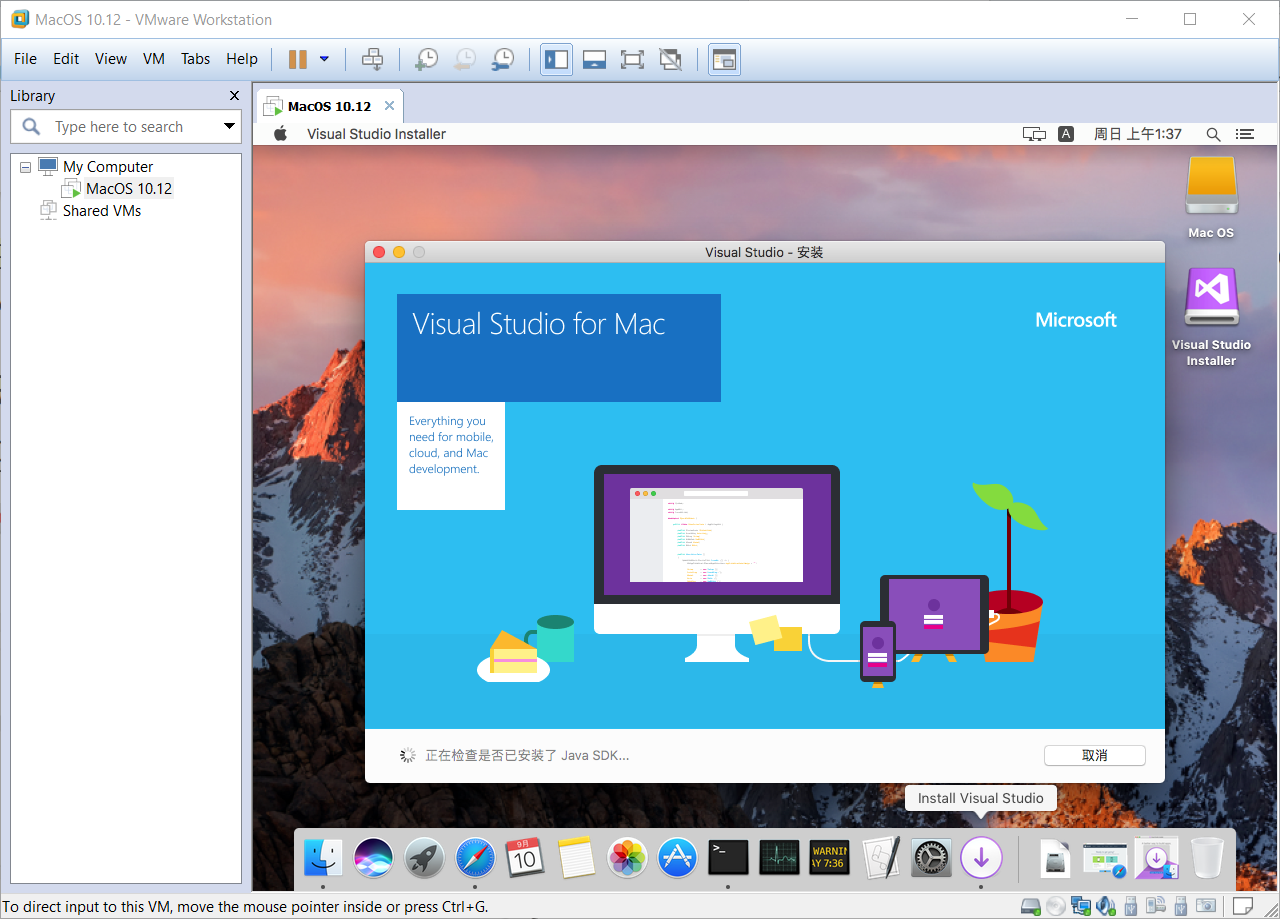Open the File menu

(x=25, y=59)
